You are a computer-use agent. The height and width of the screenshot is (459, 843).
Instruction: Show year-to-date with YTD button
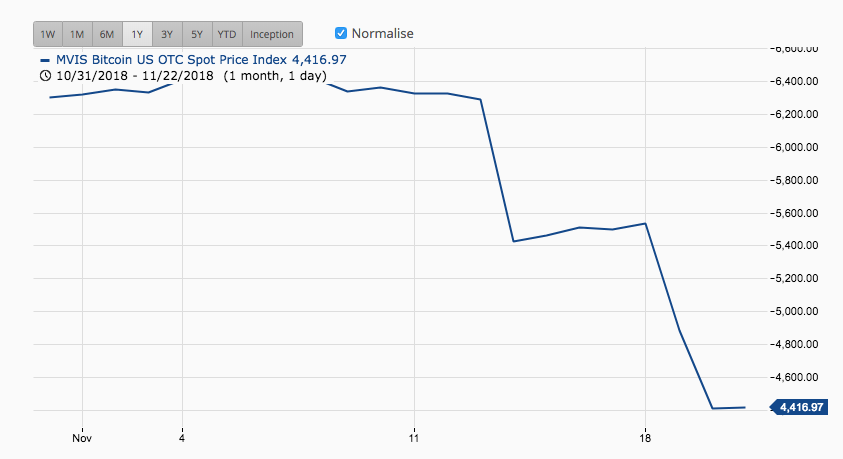click(227, 34)
